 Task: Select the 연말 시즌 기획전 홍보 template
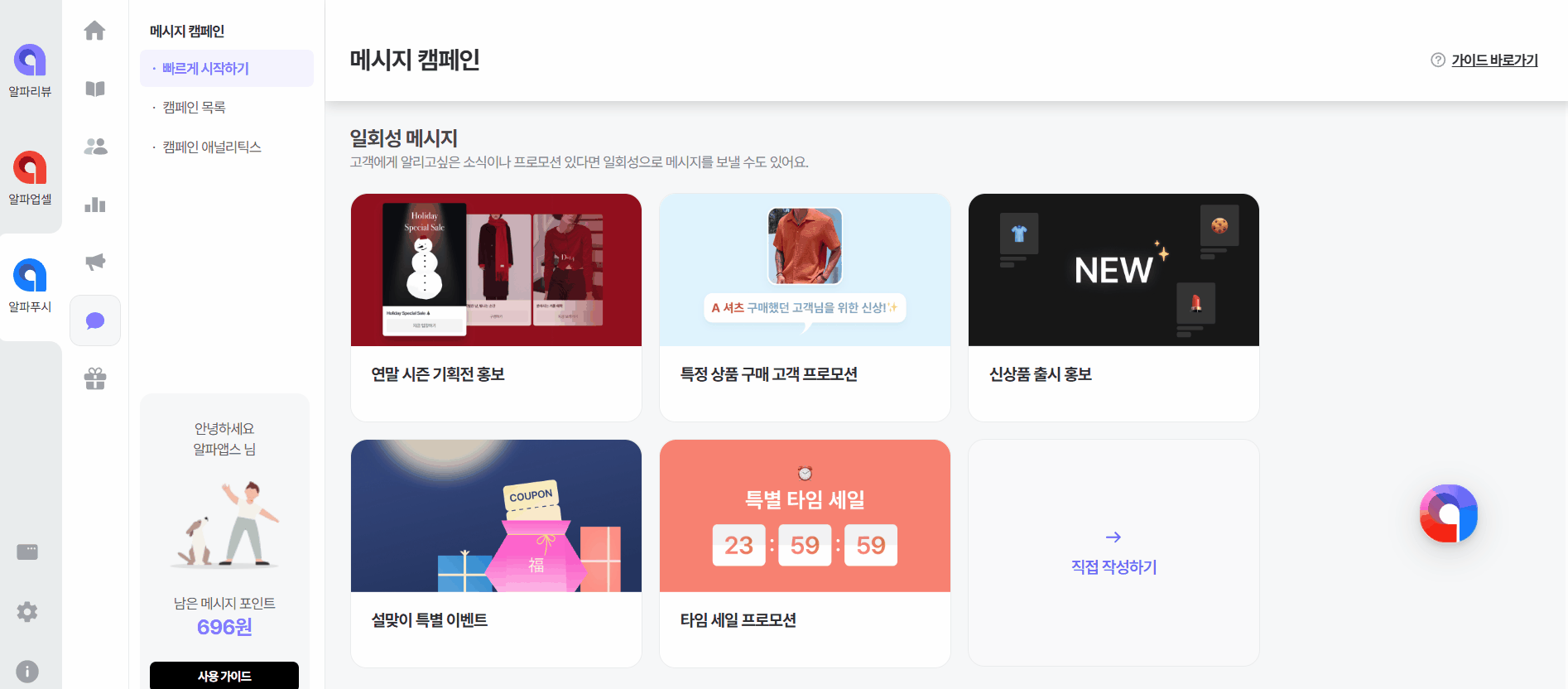(496, 307)
